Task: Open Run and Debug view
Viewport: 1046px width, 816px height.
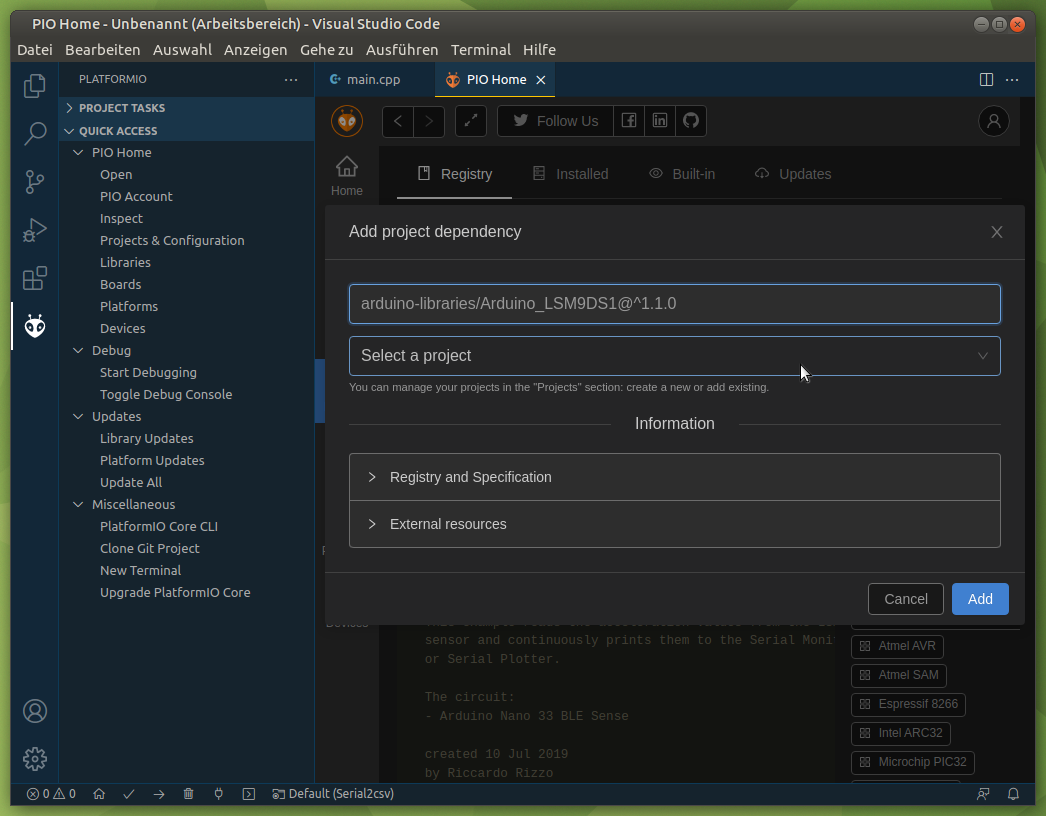Action: [x=35, y=230]
